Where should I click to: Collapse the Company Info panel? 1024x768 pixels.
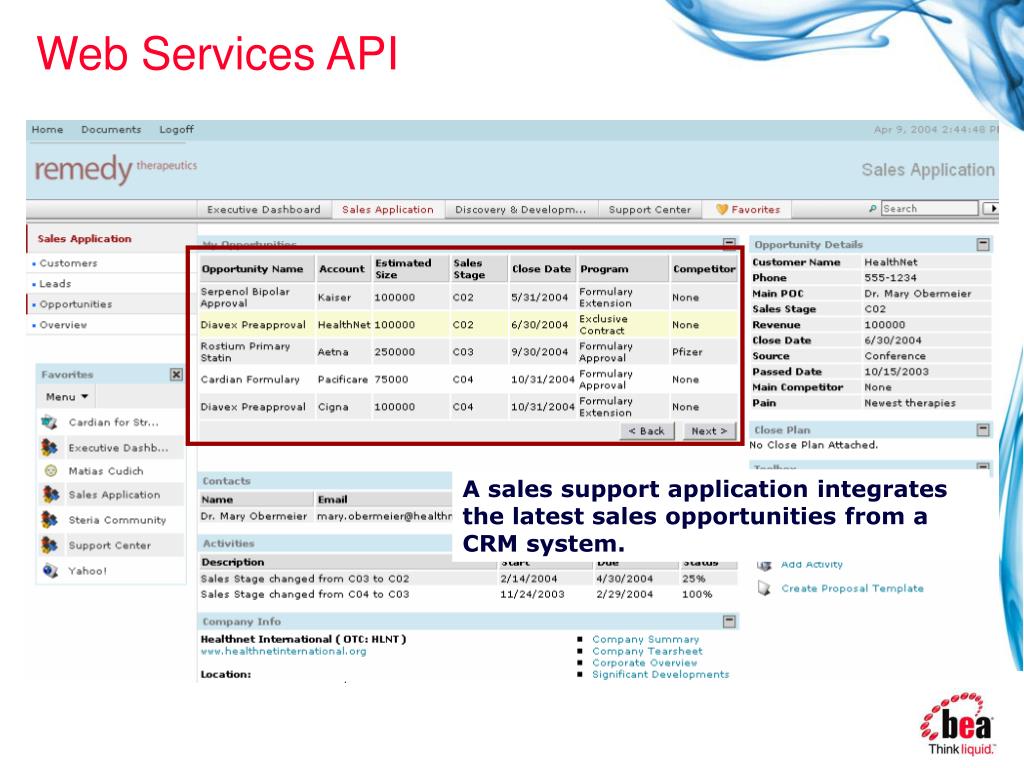coord(729,621)
